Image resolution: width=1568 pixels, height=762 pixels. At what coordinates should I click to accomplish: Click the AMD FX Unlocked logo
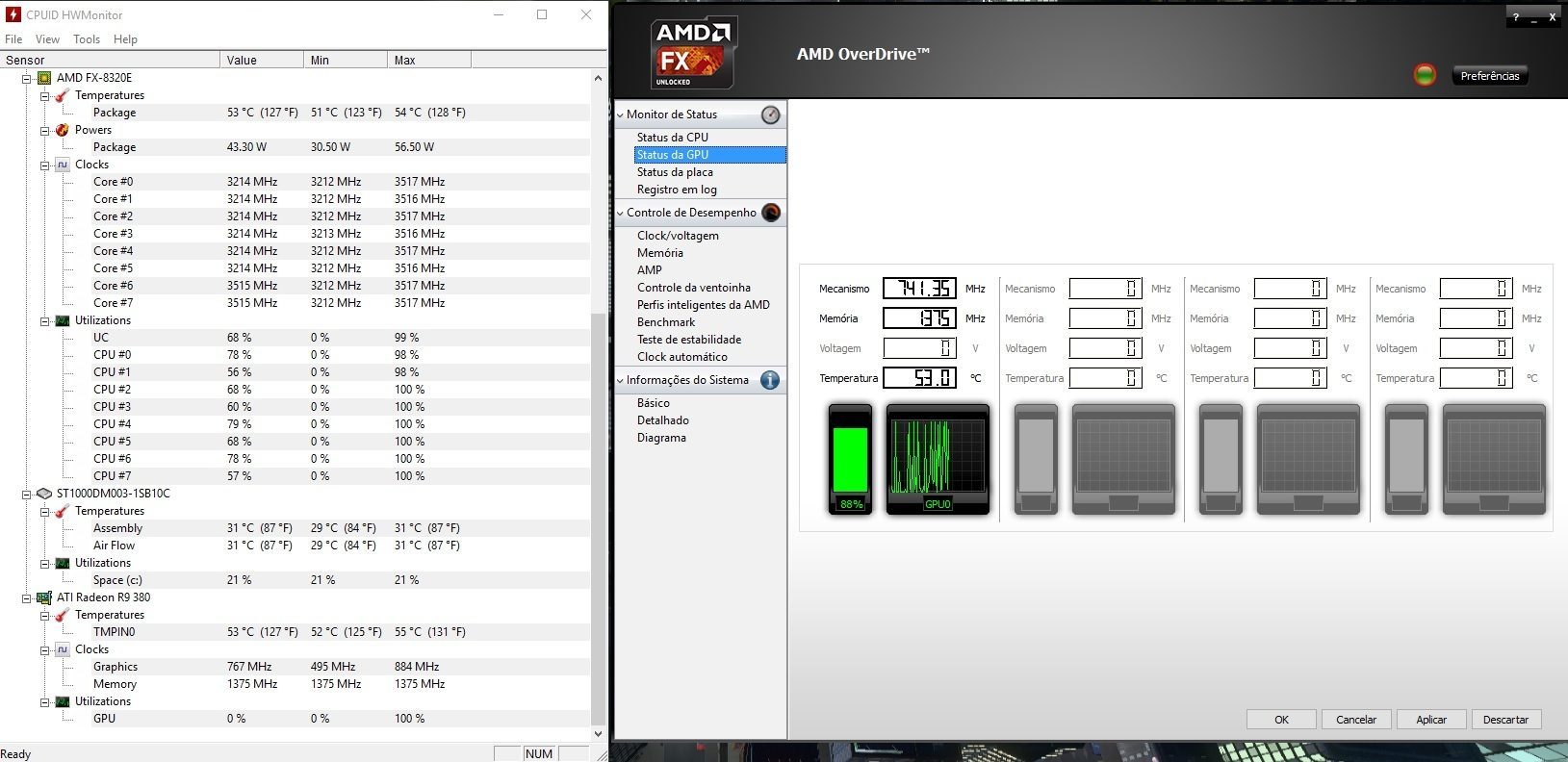coord(693,53)
